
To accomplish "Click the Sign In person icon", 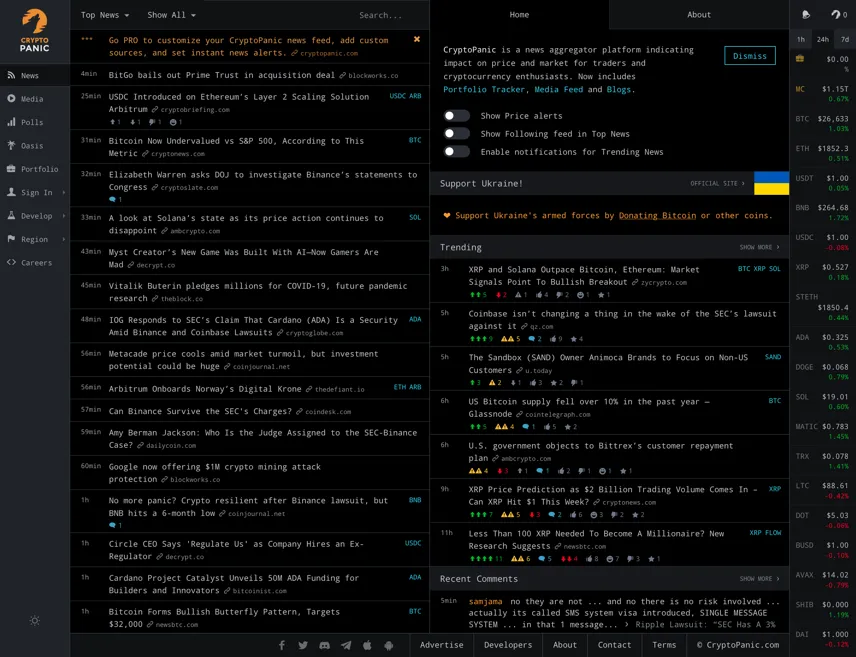I will pos(11,192).
